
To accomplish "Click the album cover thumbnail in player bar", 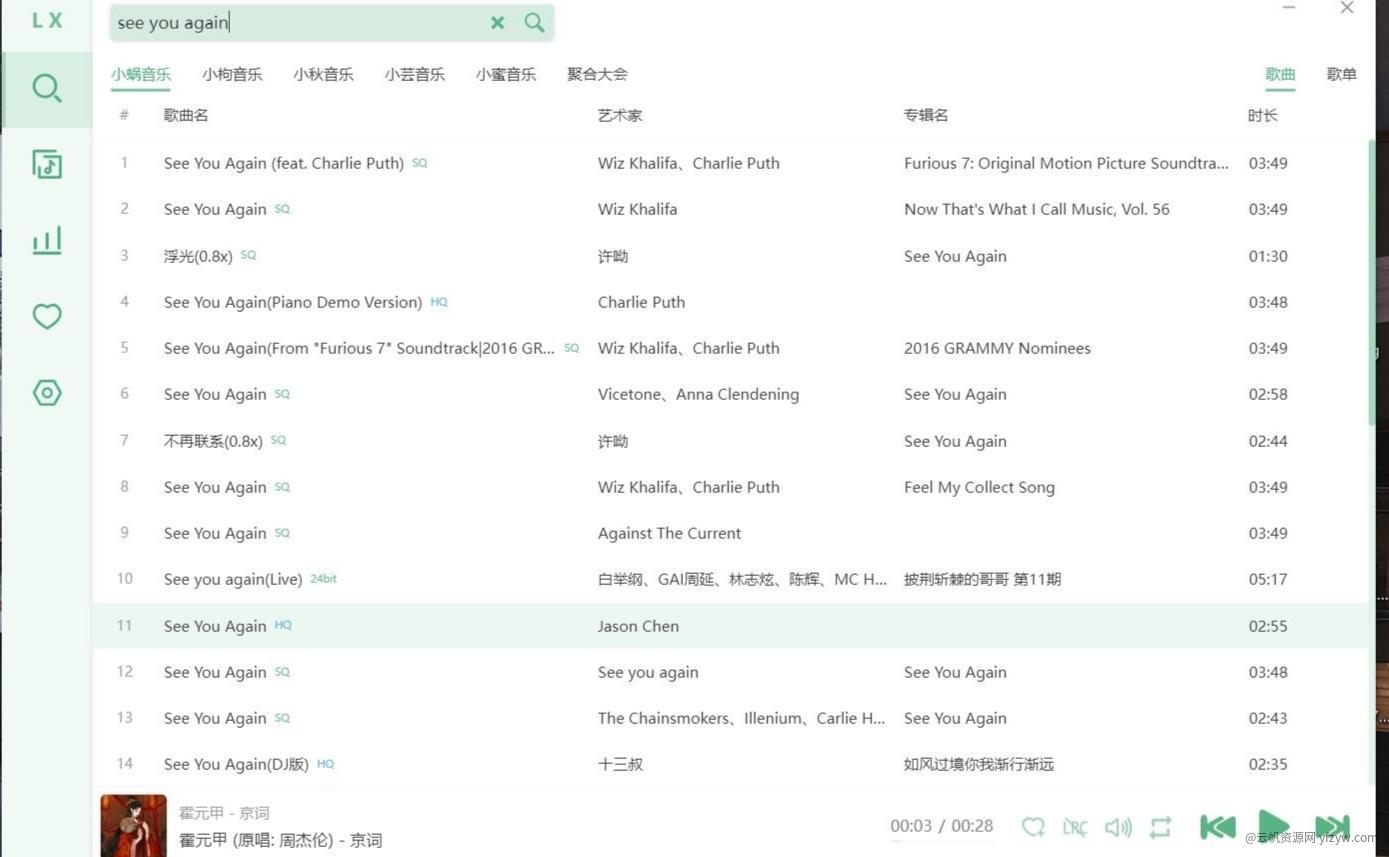I will tap(134, 825).
